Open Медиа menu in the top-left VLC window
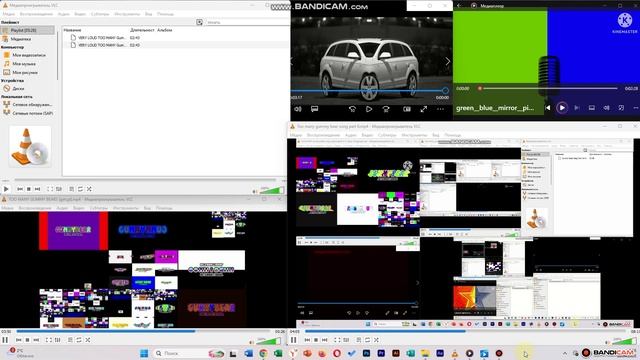640x360 pixels. [x=9, y=14]
